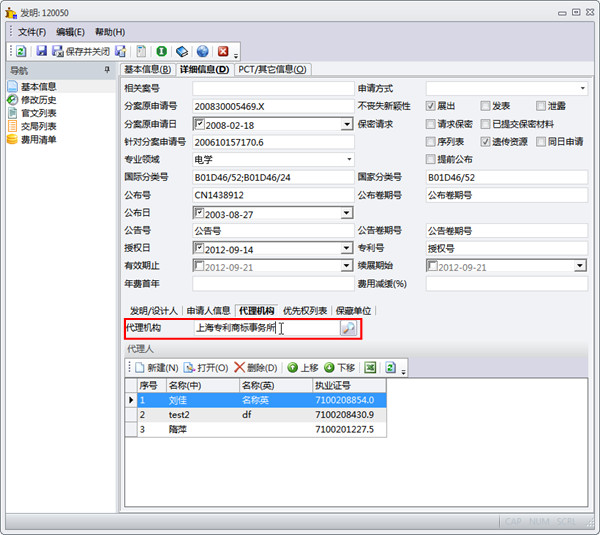Click the green circle info icon
This screenshot has height=535, width=600.
click(x=161, y=51)
